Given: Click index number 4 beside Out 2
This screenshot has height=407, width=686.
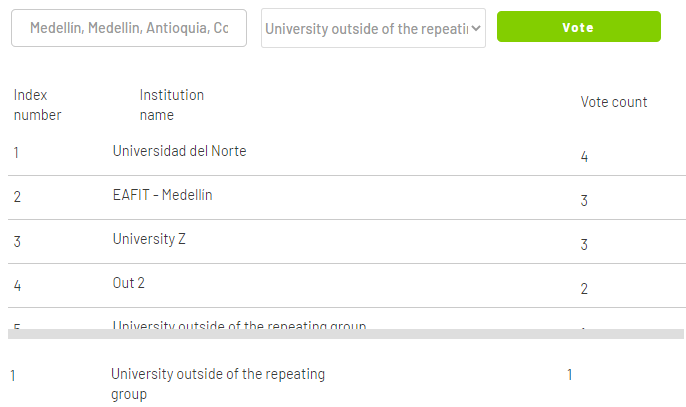Looking at the screenshot, I should [17, 285].
